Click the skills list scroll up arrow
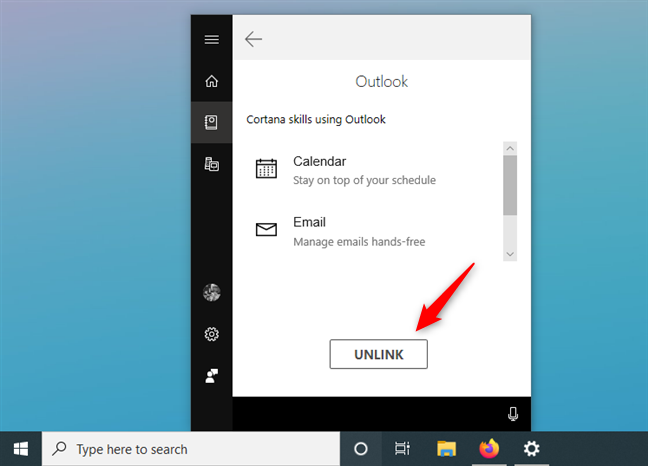Image resolution: width=648 pixels, height=466 pixels. (x=510, y=148)
